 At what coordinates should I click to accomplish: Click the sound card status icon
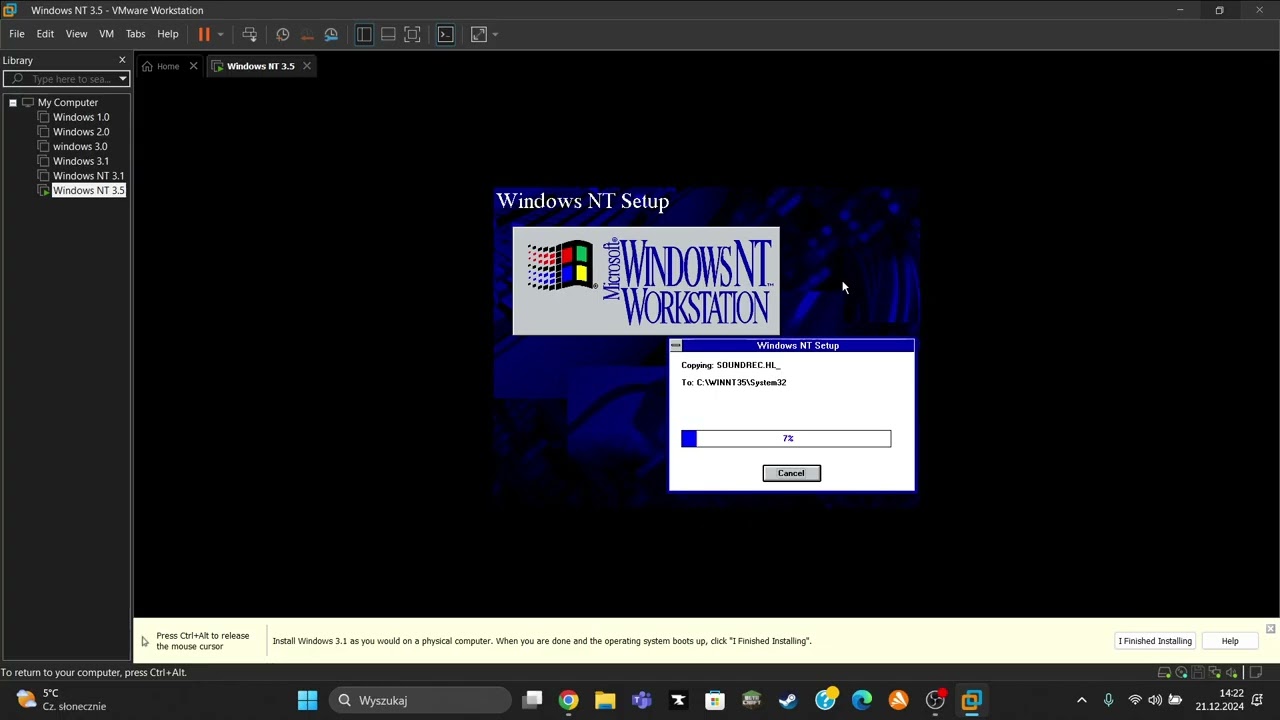(1232, 672)
